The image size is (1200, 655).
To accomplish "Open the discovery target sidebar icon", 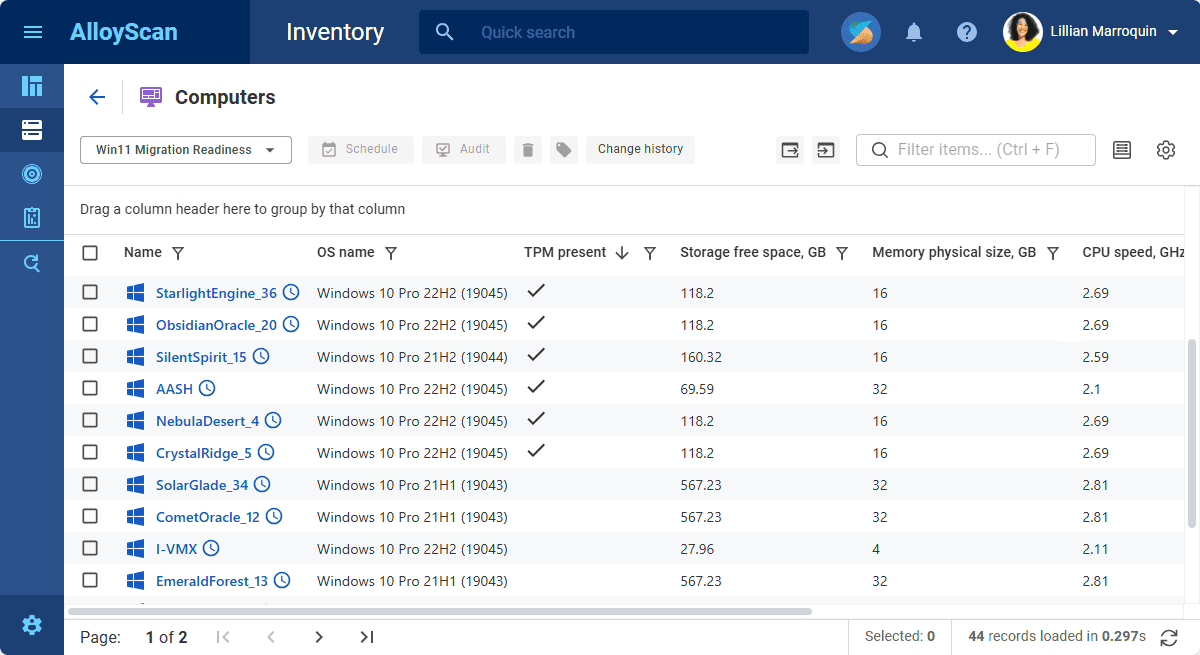I will pyautogui.click(x=32, y=174).
